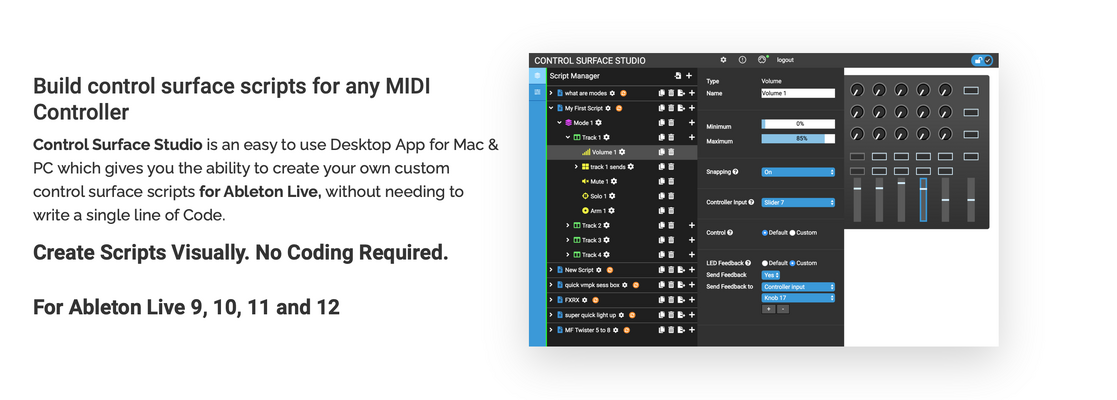Click the Name field containing Volume 1
Image resolution: width=1117 pixels, height=400 pixels.
click(798, 93)
